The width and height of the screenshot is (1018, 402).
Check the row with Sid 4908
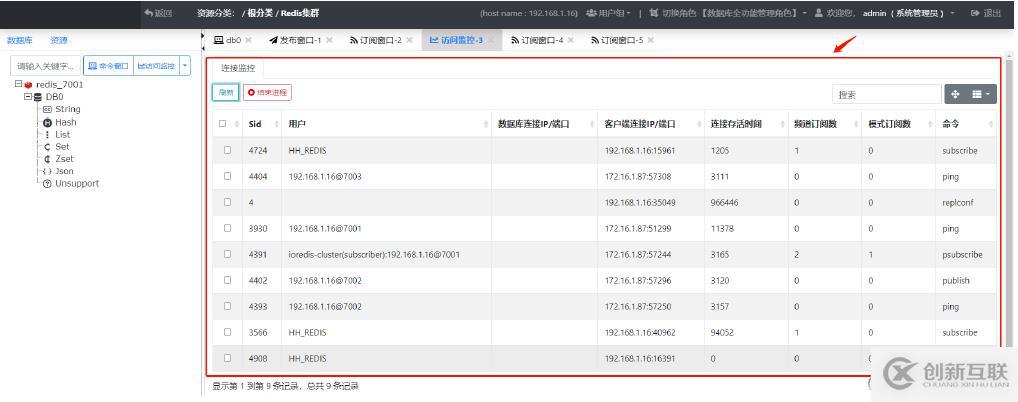point(227,358)
